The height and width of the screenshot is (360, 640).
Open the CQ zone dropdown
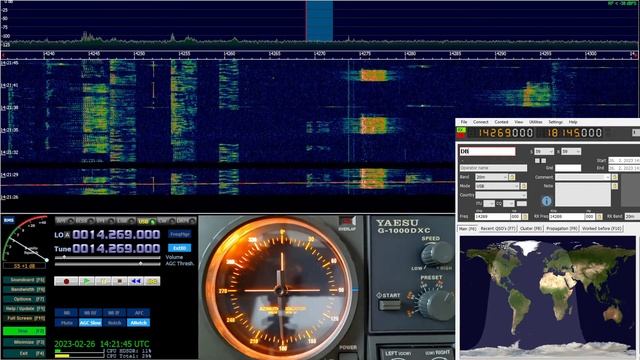509,203
